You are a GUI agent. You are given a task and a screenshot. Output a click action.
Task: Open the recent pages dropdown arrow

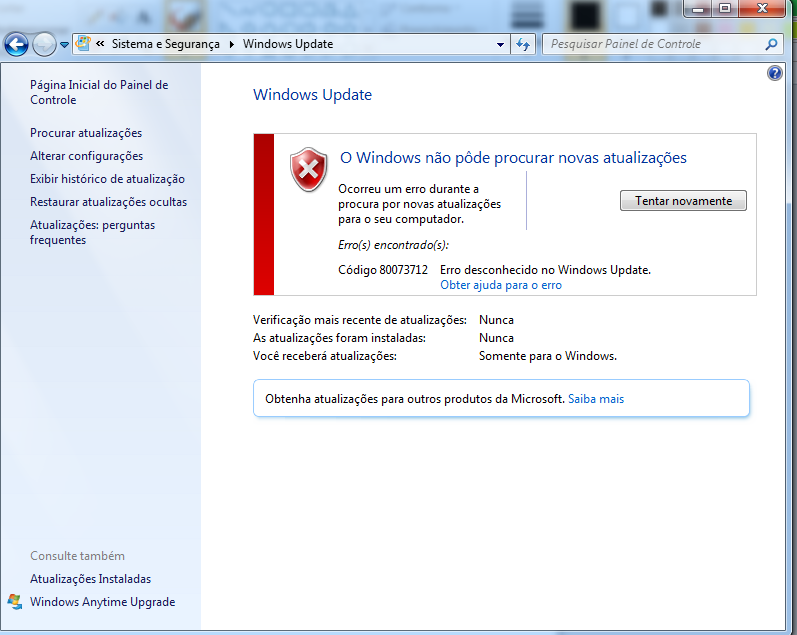(65, 45)
